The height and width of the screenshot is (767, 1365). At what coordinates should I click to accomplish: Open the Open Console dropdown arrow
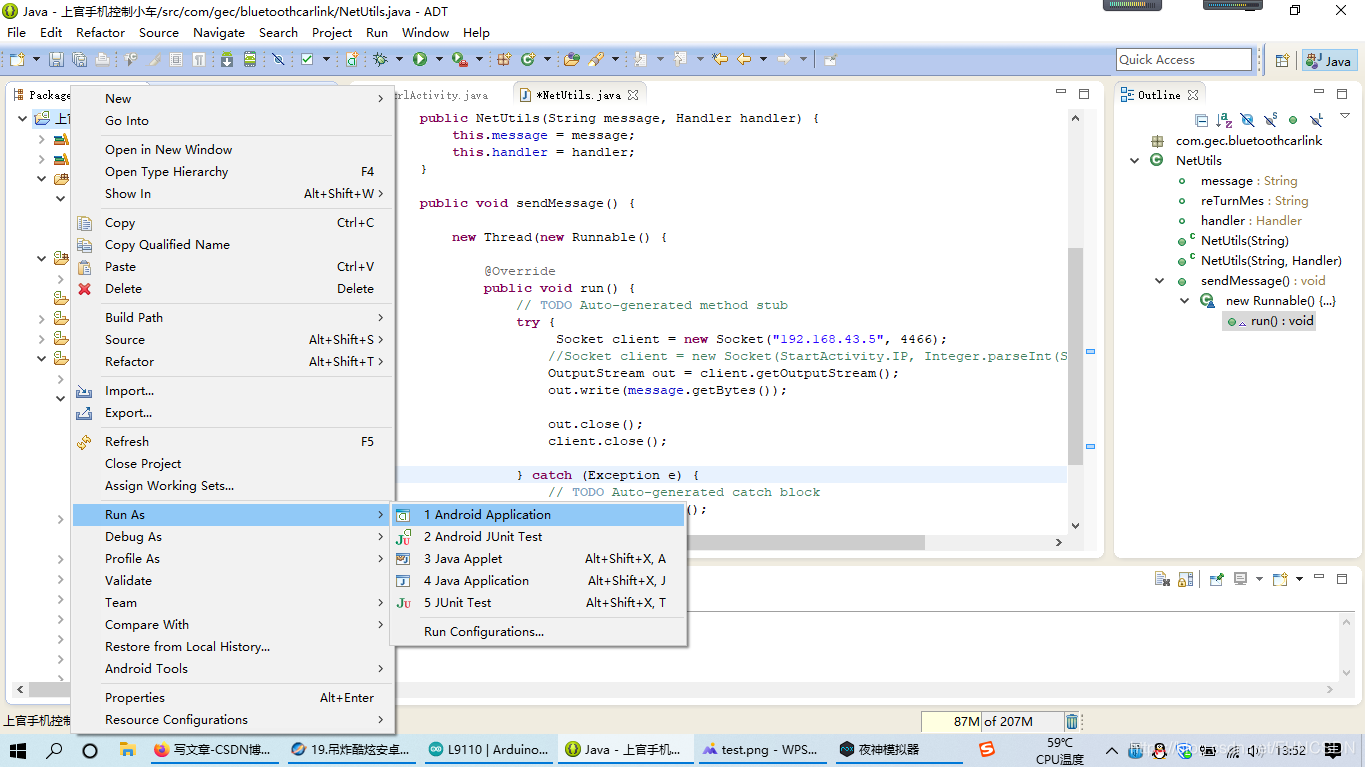point(1300,579)
